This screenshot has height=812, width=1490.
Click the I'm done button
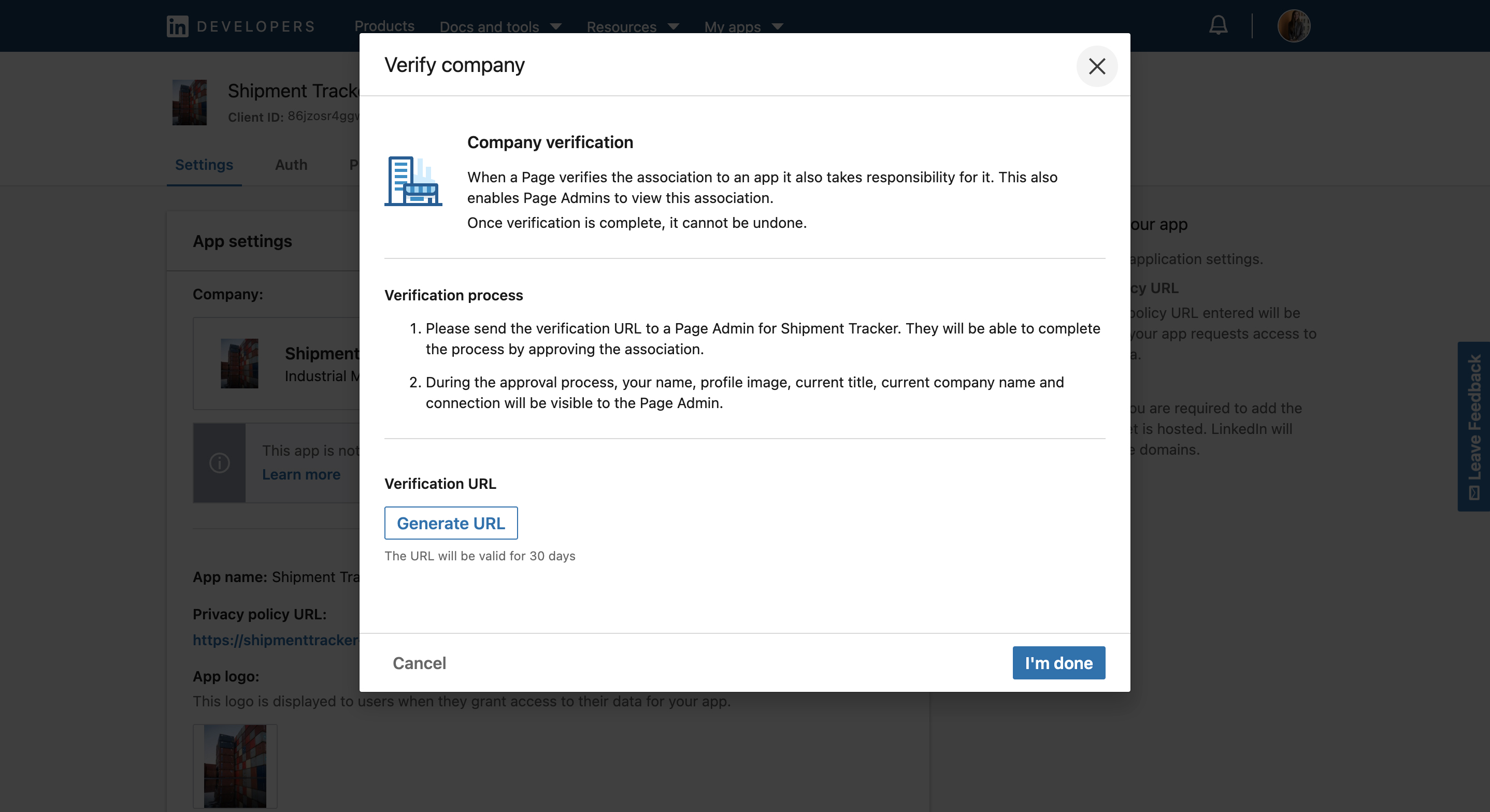point(1058,663)
